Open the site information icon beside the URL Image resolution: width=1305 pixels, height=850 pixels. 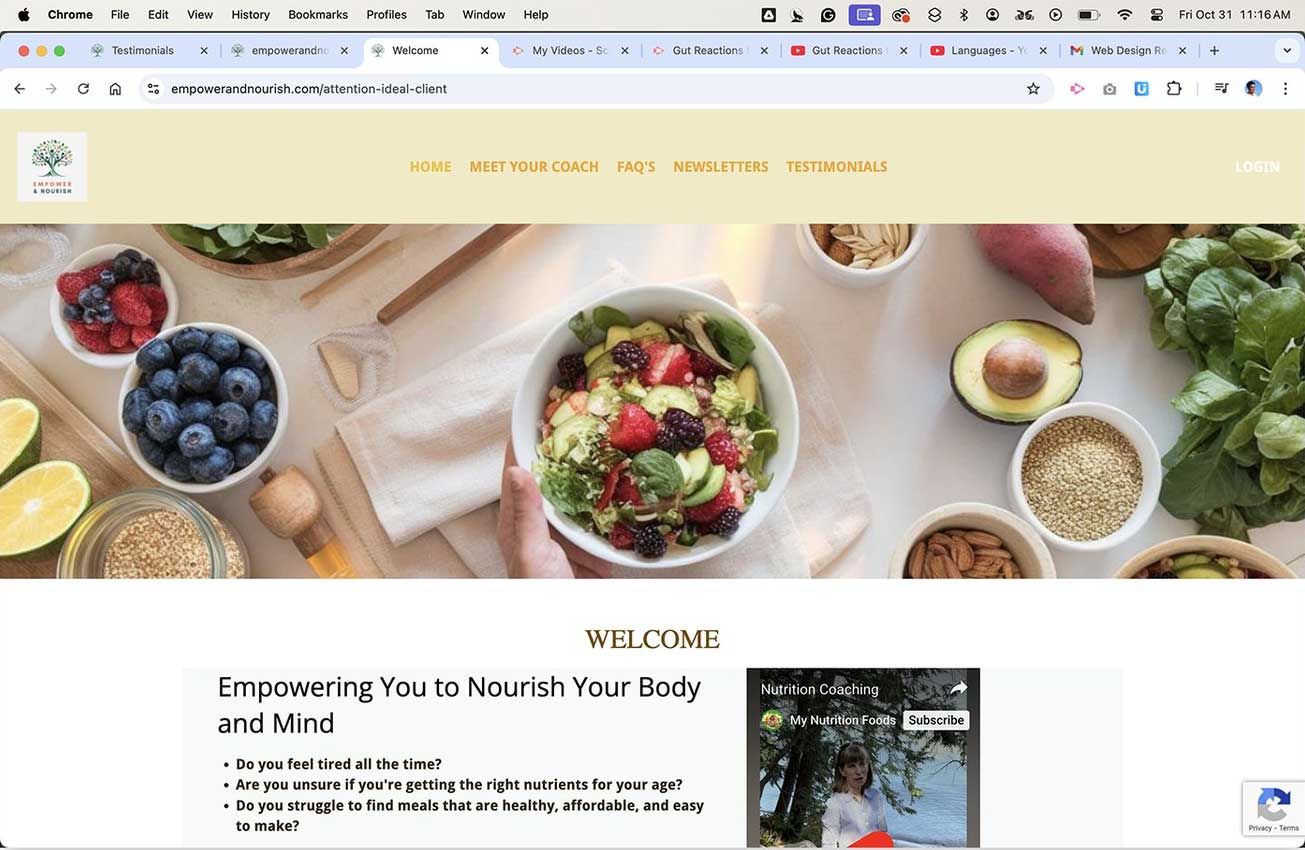[x=153, y=89]
